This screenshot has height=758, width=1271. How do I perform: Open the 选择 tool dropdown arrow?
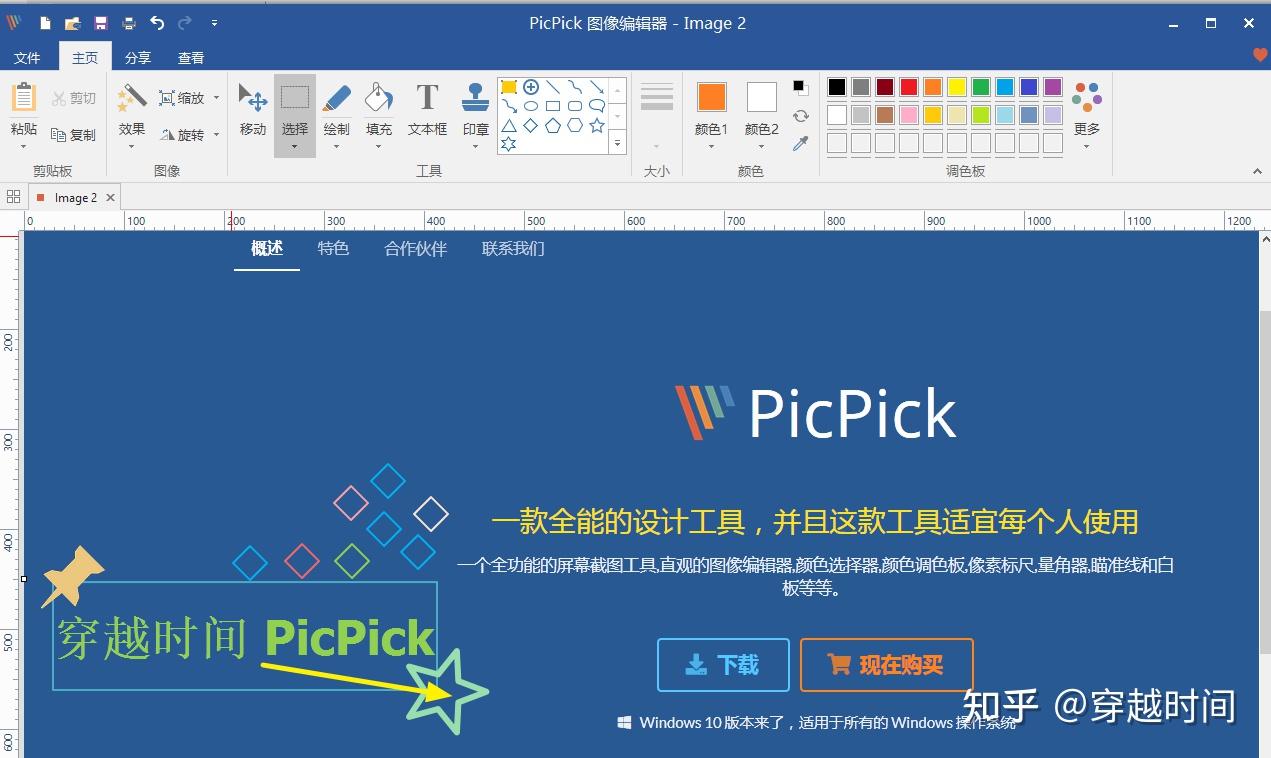pos(294,145)
